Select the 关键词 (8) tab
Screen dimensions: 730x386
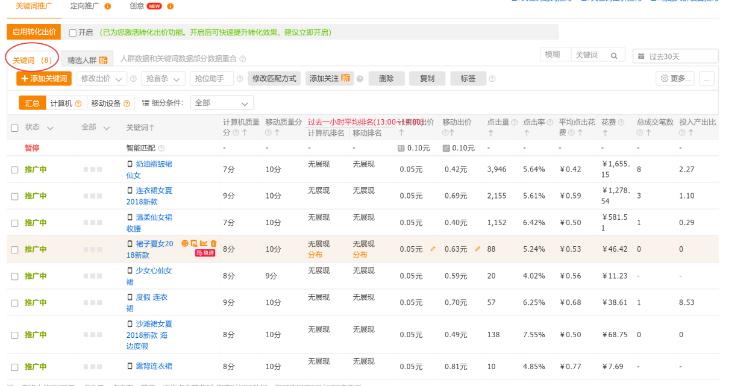[x=32, y=61]
